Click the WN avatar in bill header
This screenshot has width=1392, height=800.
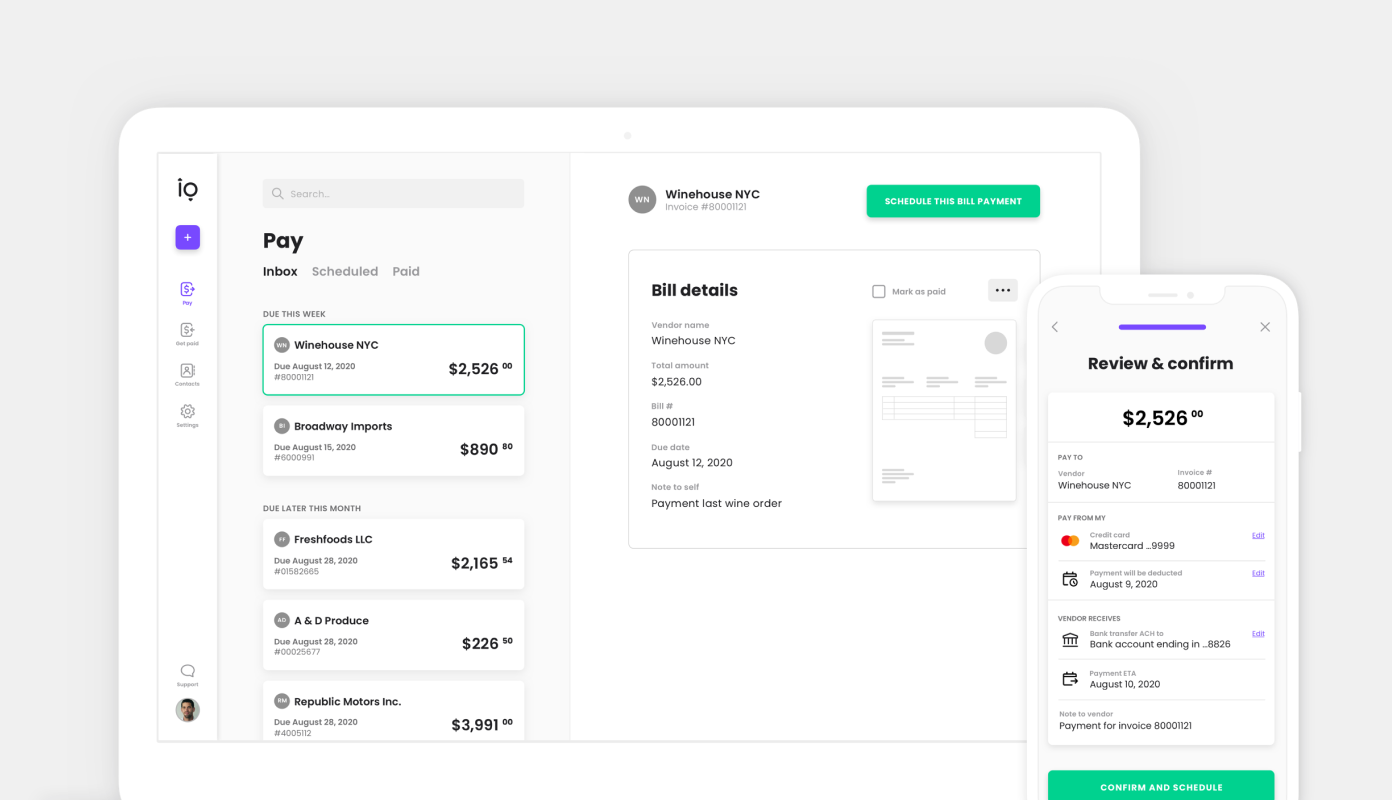click(642, 200)
